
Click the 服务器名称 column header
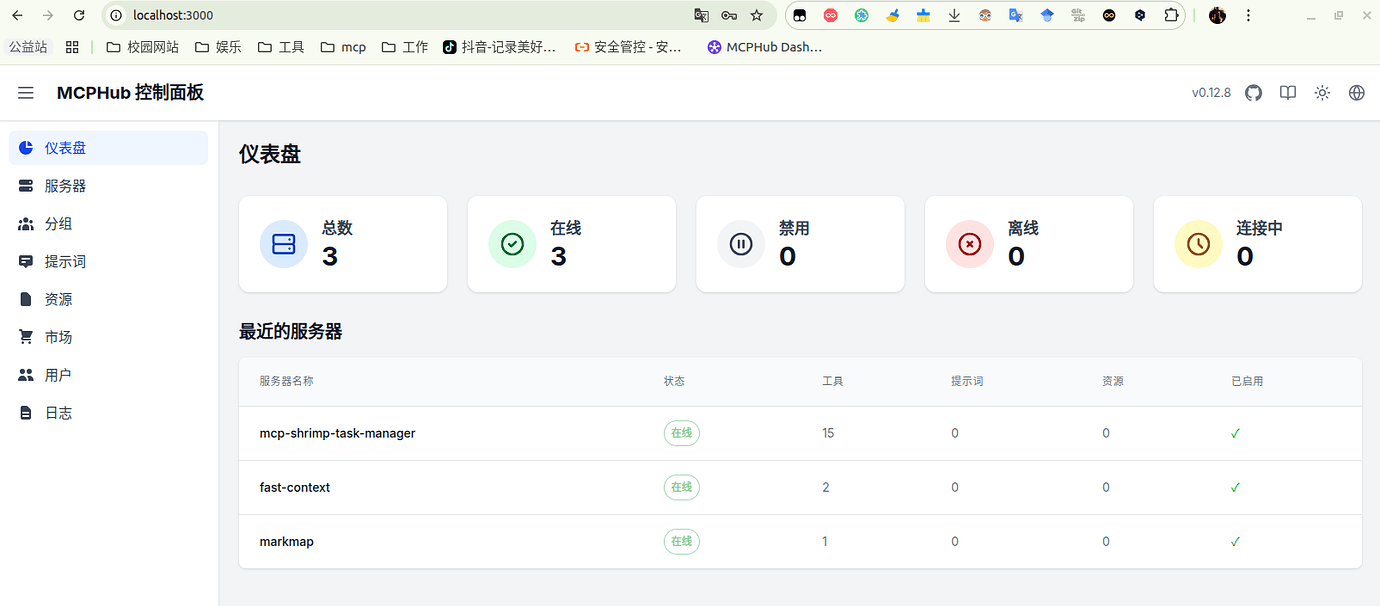tap(286, 381)
